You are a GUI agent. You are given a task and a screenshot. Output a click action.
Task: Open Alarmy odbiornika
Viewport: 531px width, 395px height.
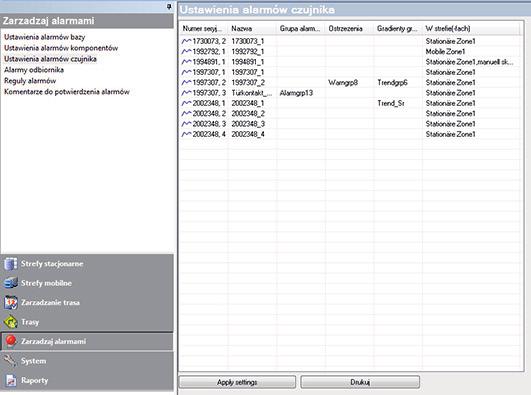point(34,70)
